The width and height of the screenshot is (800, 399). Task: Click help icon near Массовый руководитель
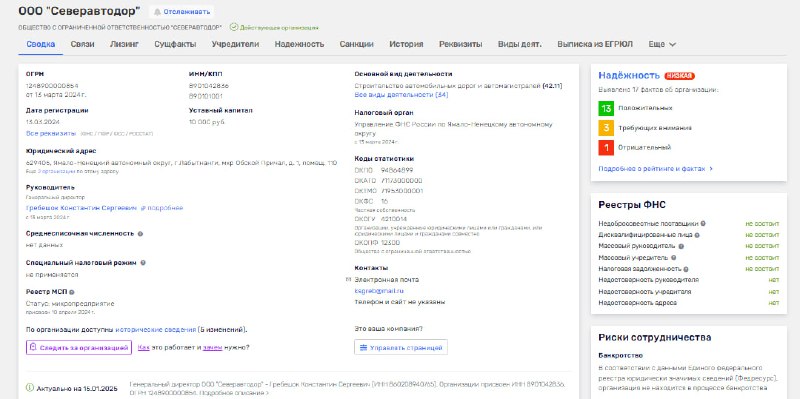680,246
